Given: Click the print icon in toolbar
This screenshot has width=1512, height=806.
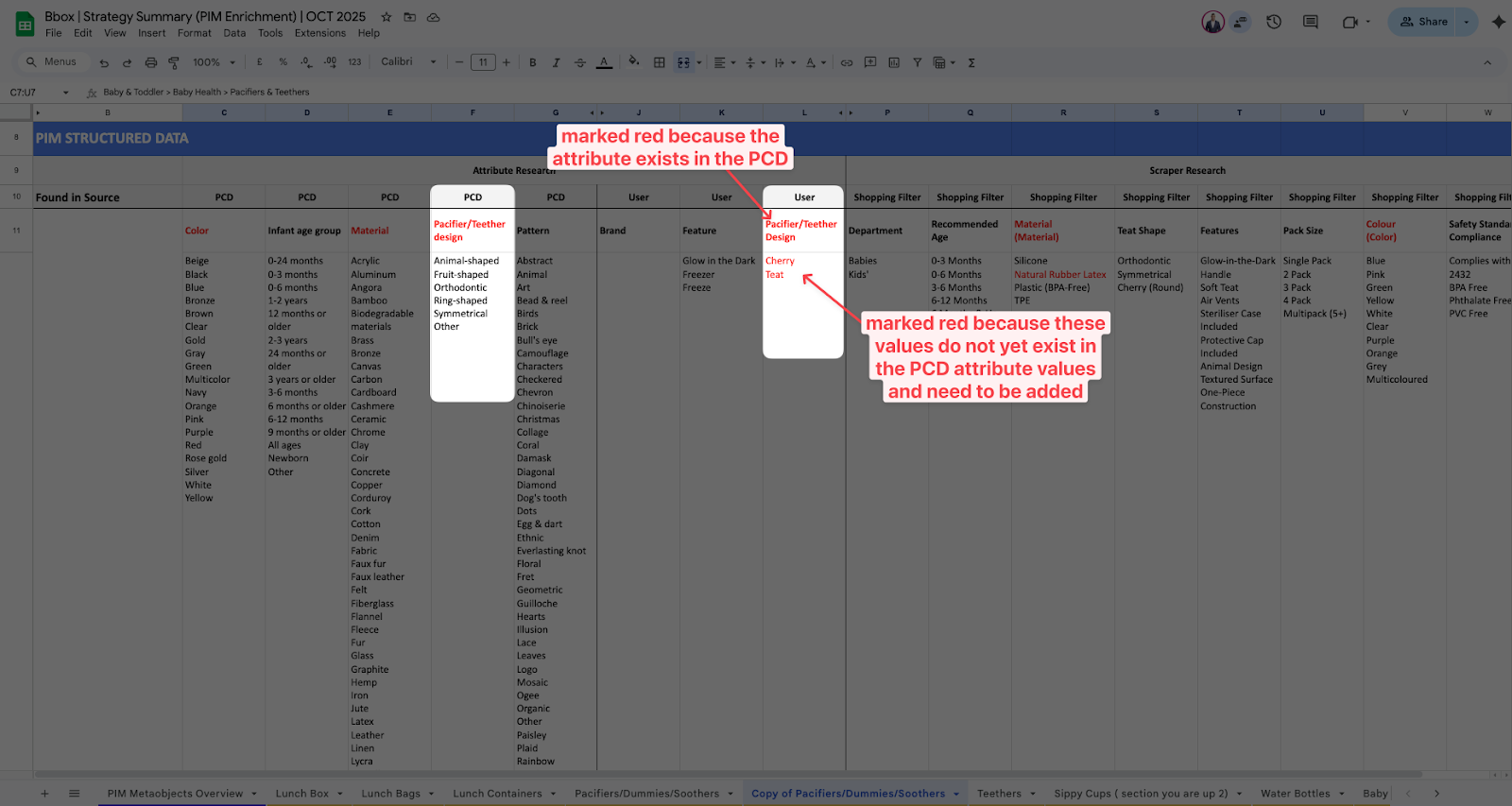Looking at the screenshot, I should click(150, 62).
